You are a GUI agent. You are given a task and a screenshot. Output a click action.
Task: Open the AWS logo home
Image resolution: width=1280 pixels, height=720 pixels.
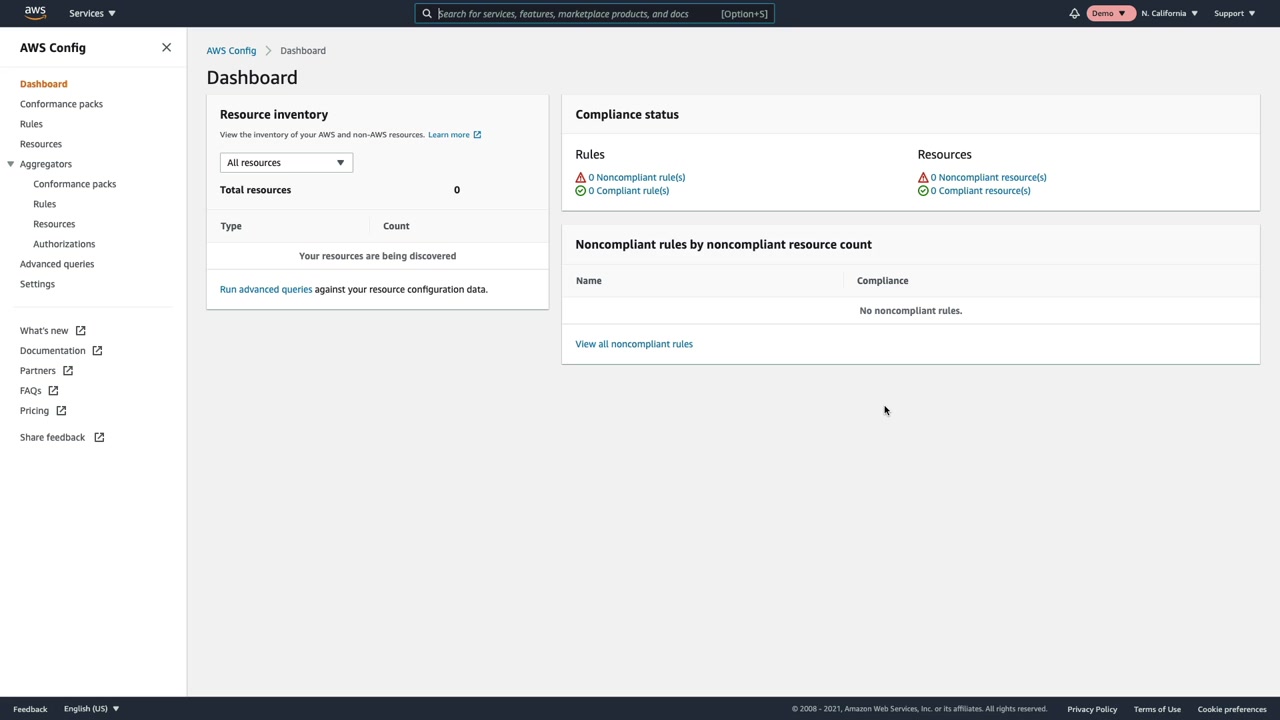35,13
